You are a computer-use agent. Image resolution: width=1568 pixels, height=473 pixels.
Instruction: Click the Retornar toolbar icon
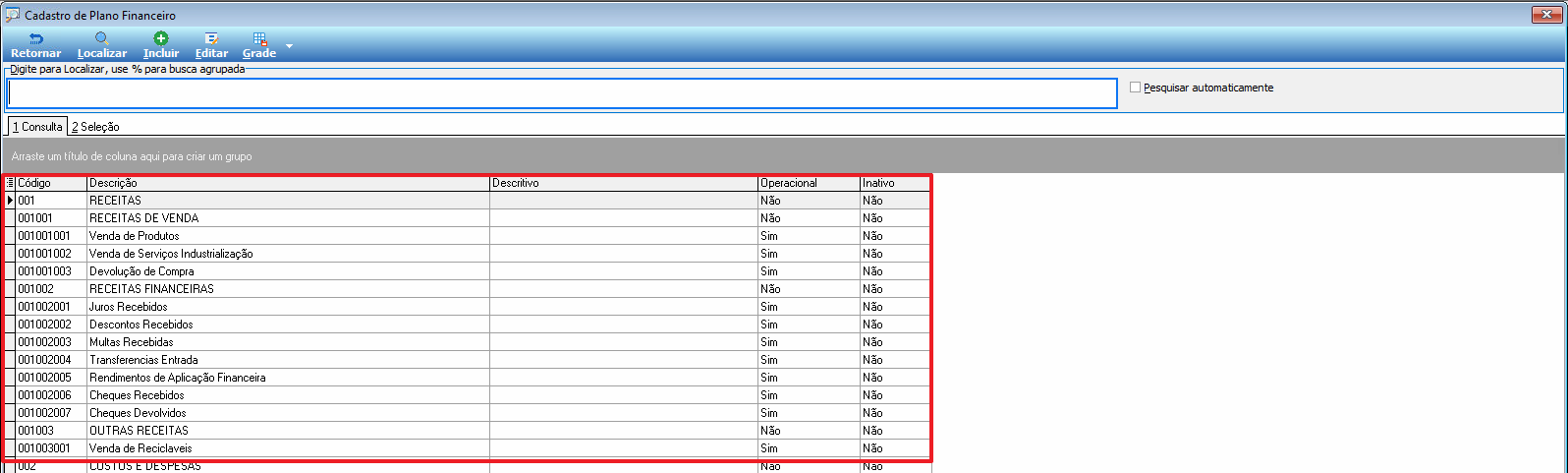35,45
